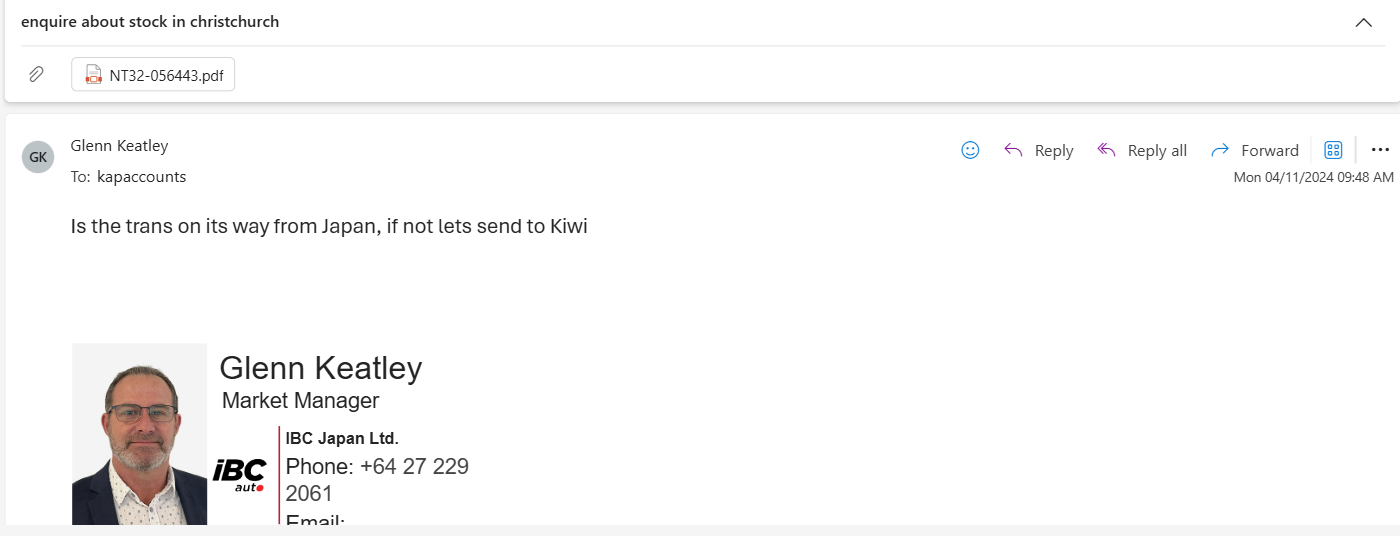Add a reaction with the smiley icon

click(970, 150)
